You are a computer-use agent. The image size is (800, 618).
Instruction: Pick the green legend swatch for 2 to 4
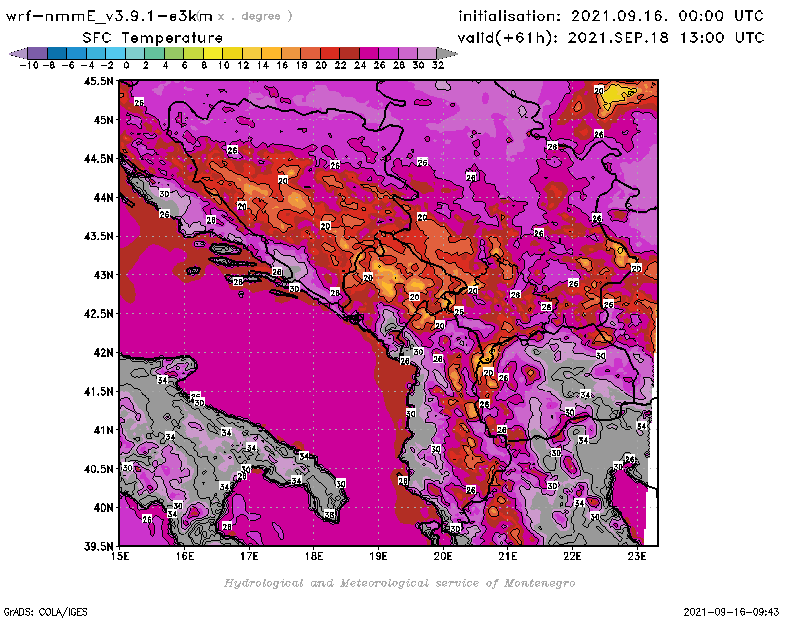[155, 53]
